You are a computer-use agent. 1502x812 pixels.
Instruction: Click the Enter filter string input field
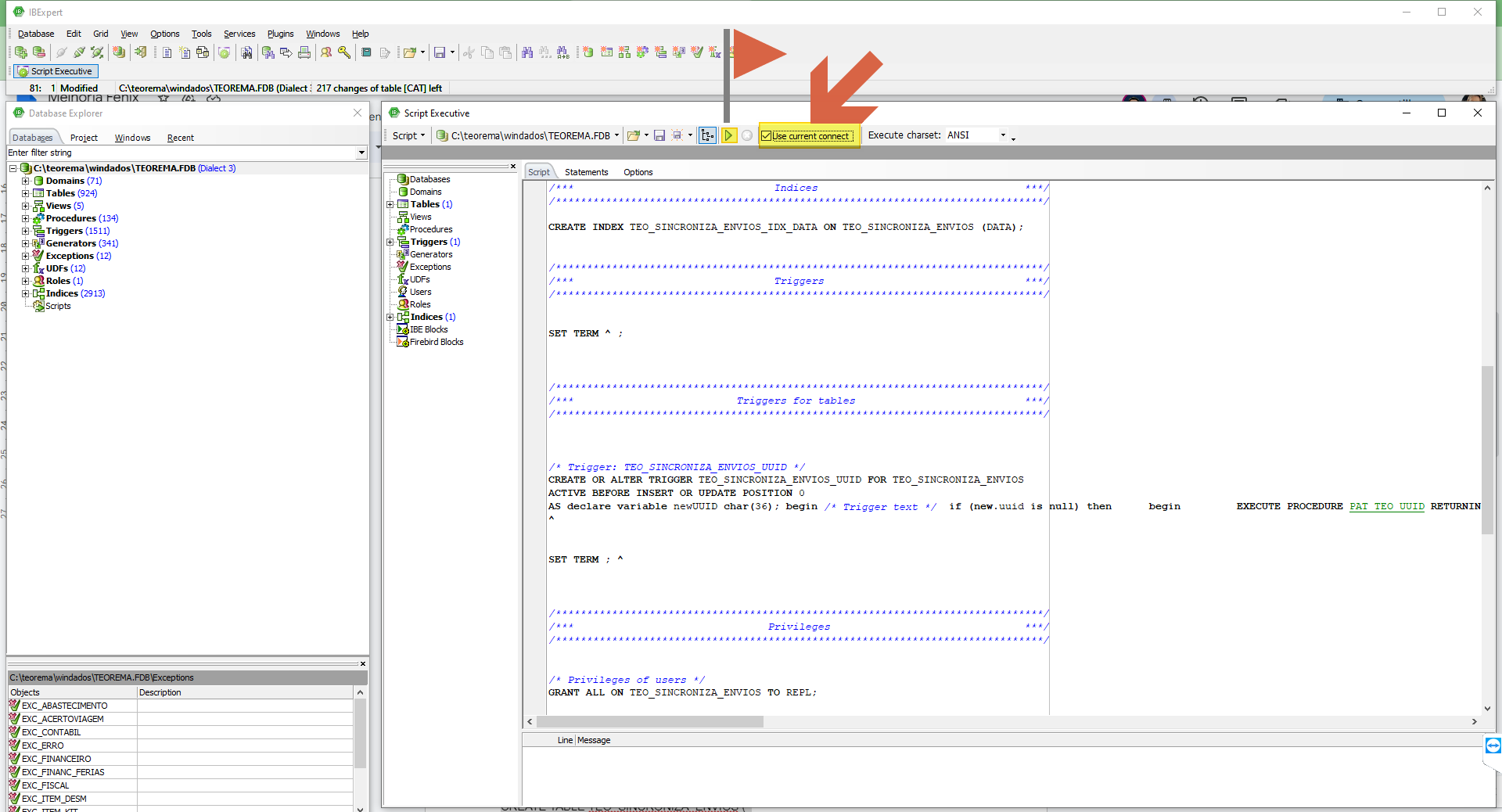pos(181,153)
